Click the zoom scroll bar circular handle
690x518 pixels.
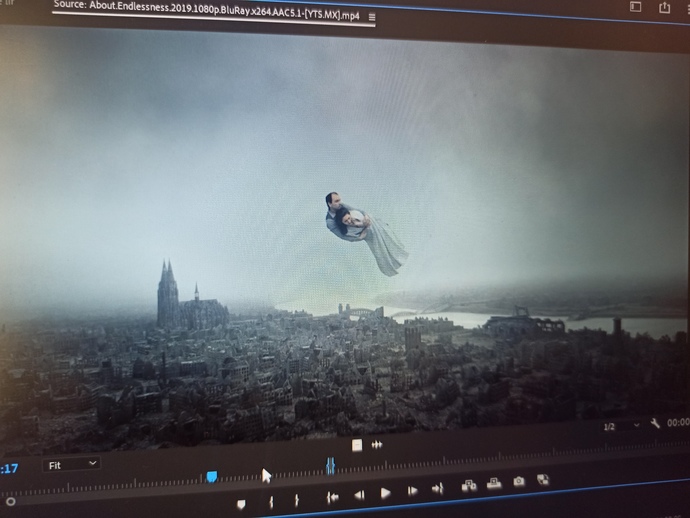[x=11, y=501]
